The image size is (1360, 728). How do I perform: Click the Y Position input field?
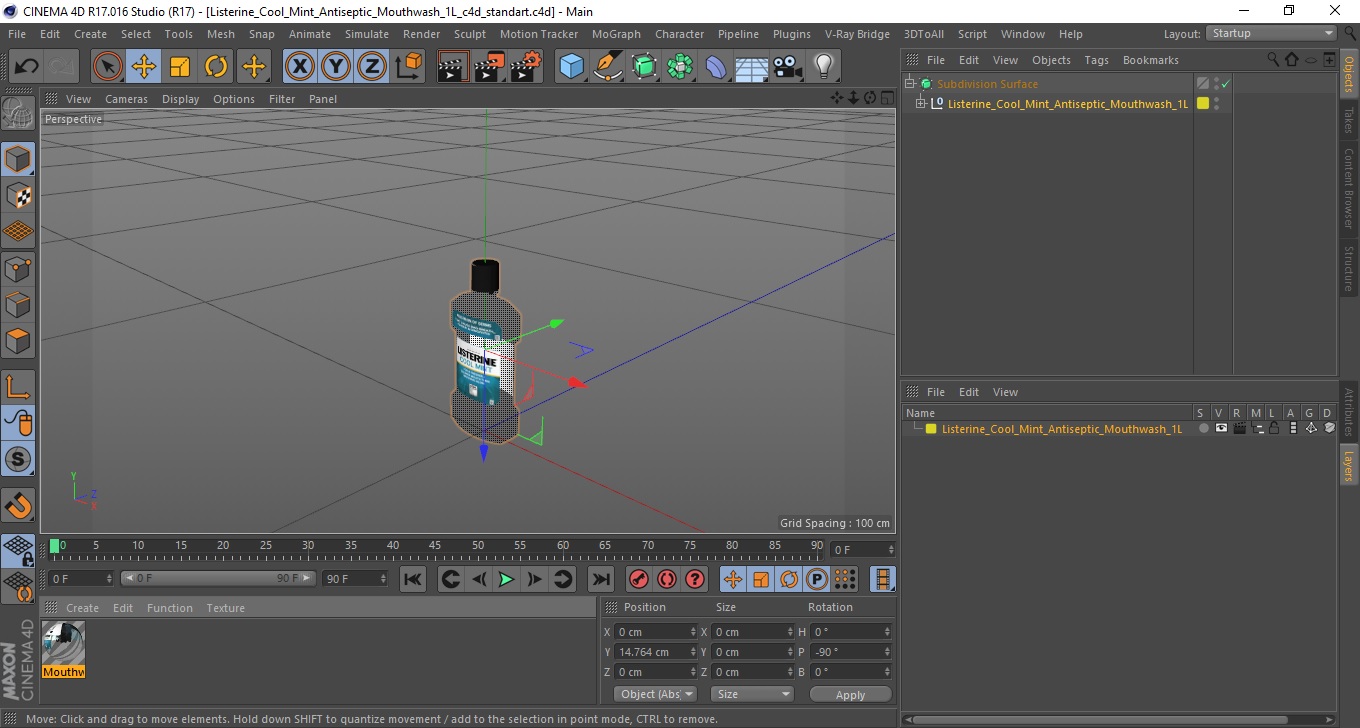point(656,652)
